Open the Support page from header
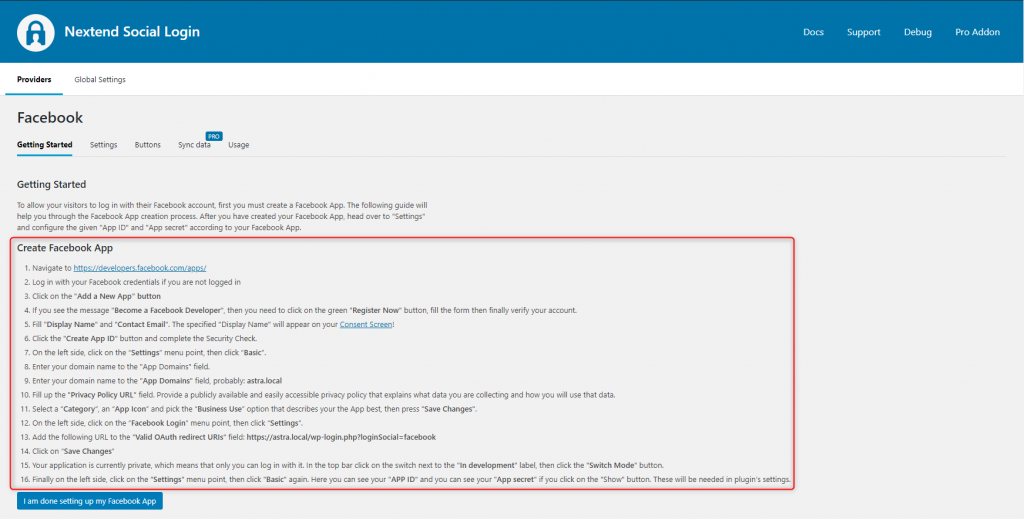 click(863, 32)
